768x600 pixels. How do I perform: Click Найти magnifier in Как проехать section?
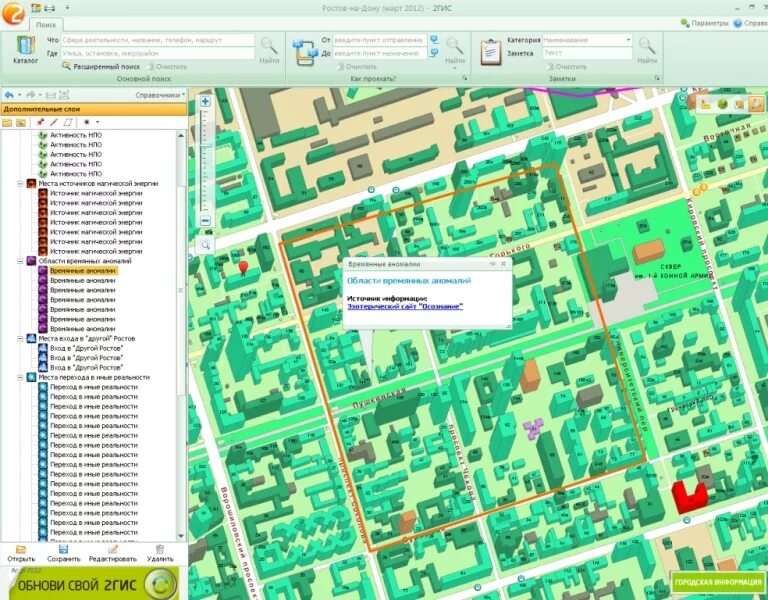(455, 51)
